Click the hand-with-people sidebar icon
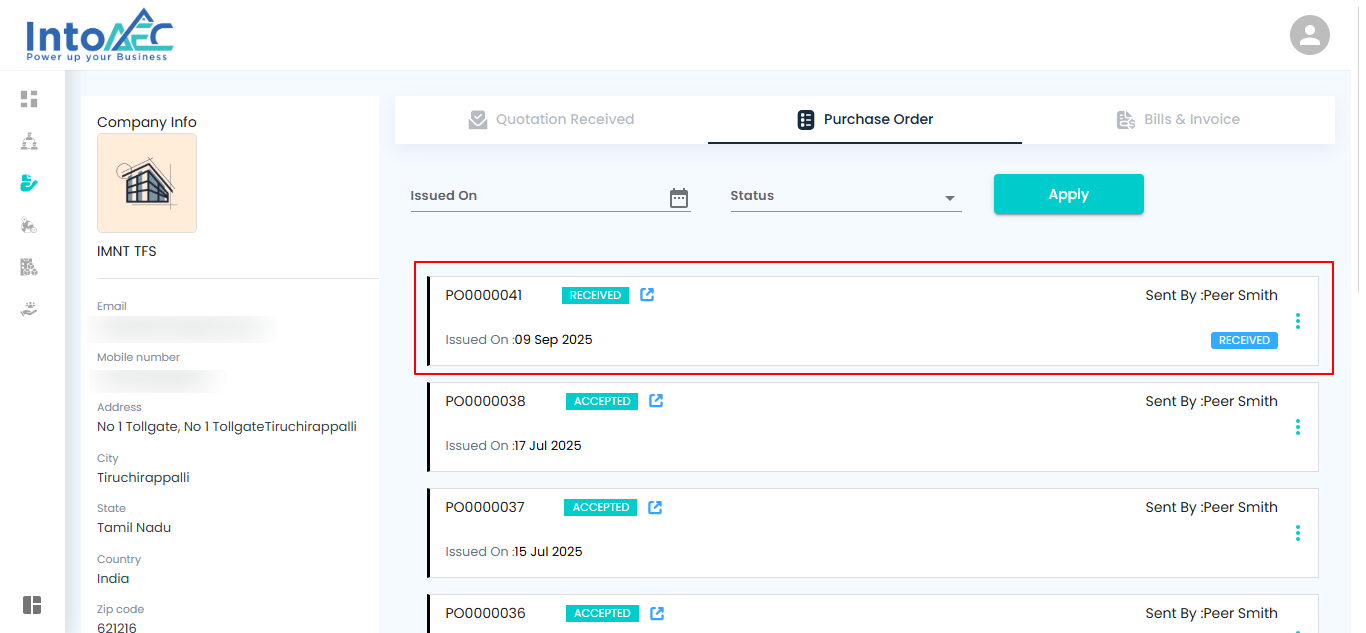The height and width of the screenshot is (633, 1366). [29, 309]
